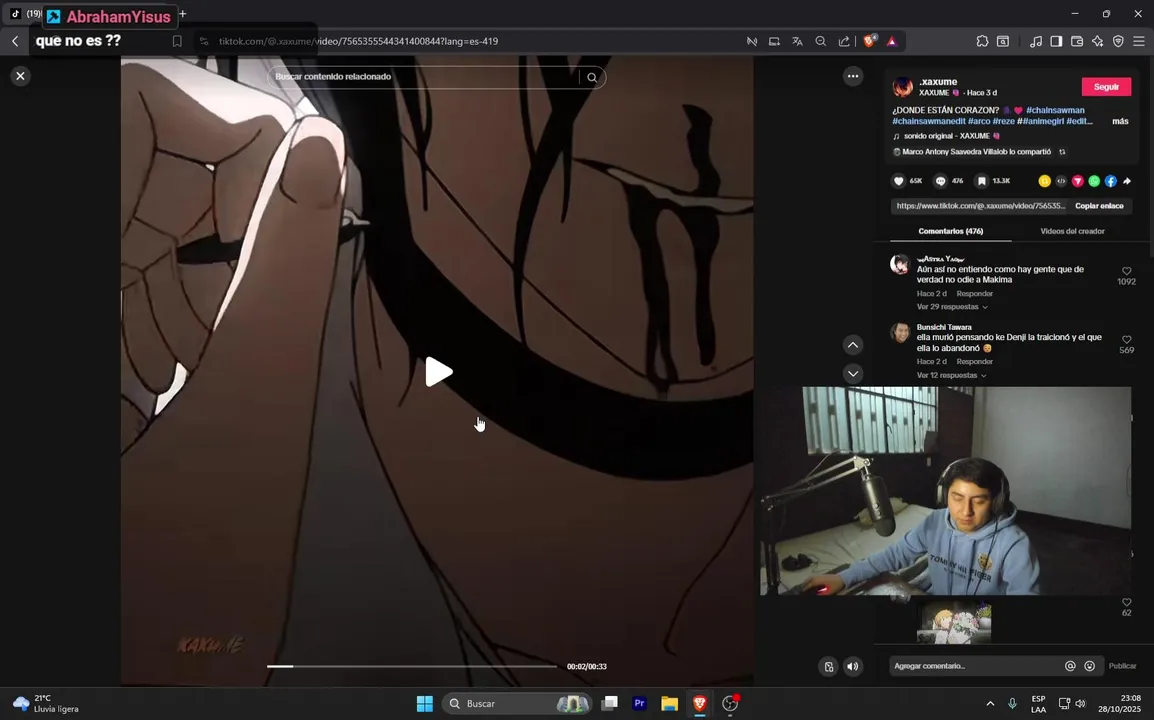Viewport: 1154px width, 720px height.
Task: Click the translate page icon
Action: (x=797, y=41)
